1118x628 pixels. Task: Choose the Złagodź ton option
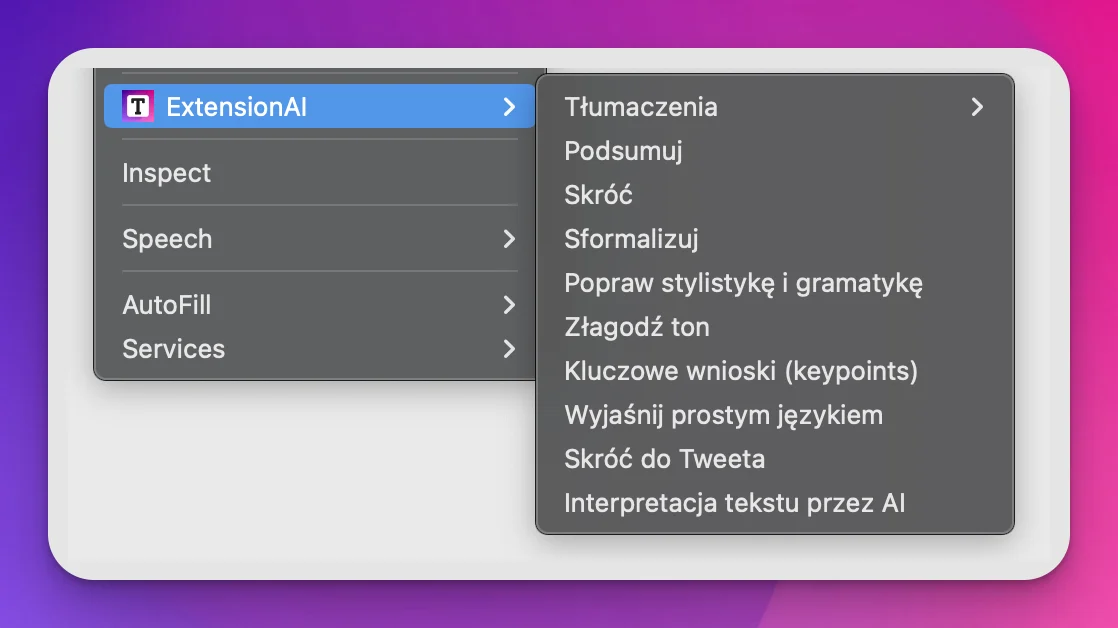click(x=637, y=327)
